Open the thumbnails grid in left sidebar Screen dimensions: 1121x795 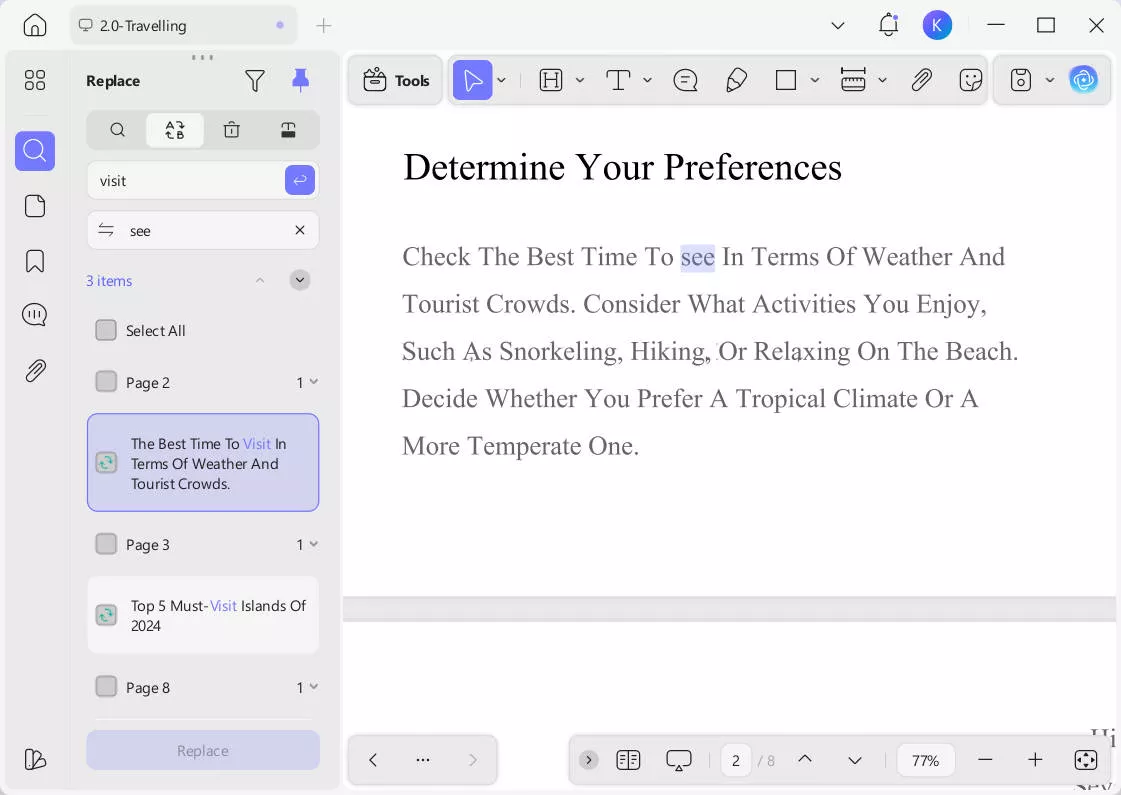coord(35,81)
